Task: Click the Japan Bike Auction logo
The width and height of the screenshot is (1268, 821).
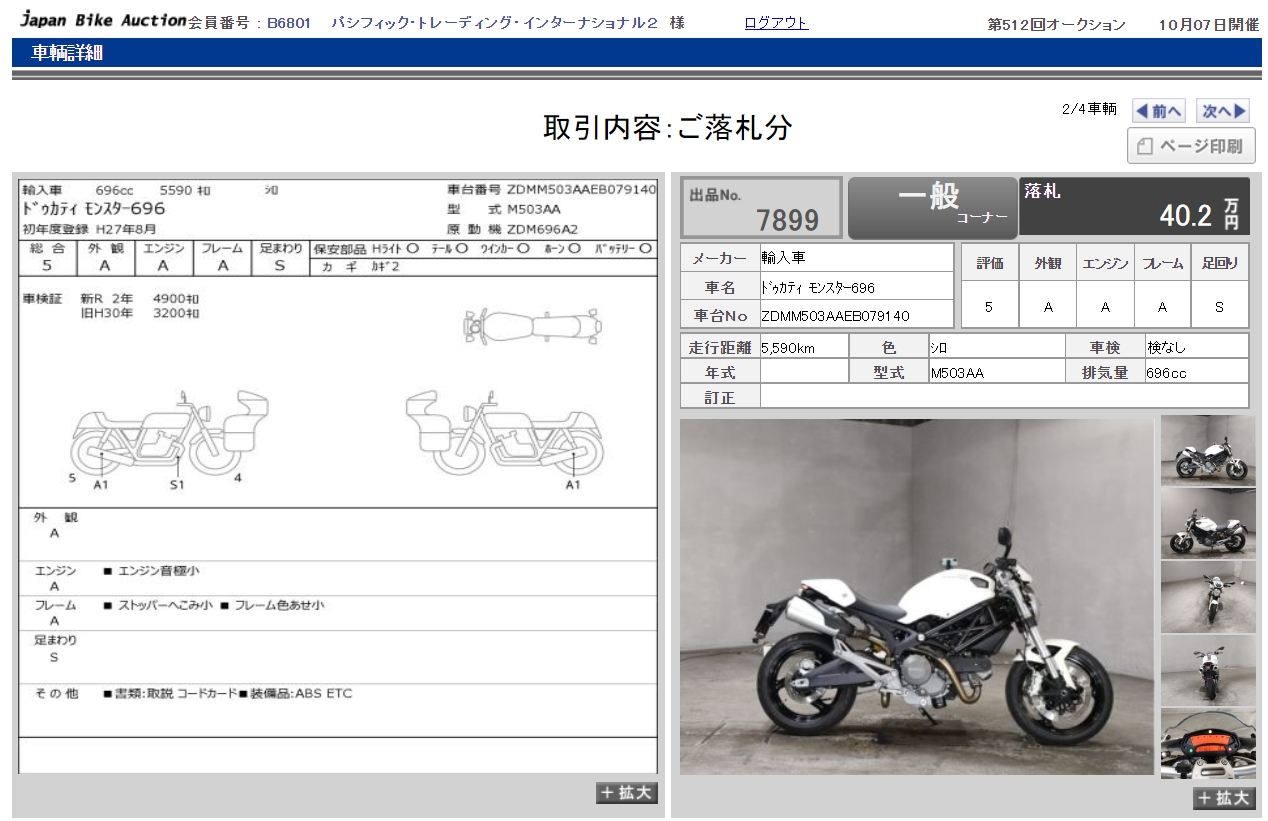Action: [103, 21]
